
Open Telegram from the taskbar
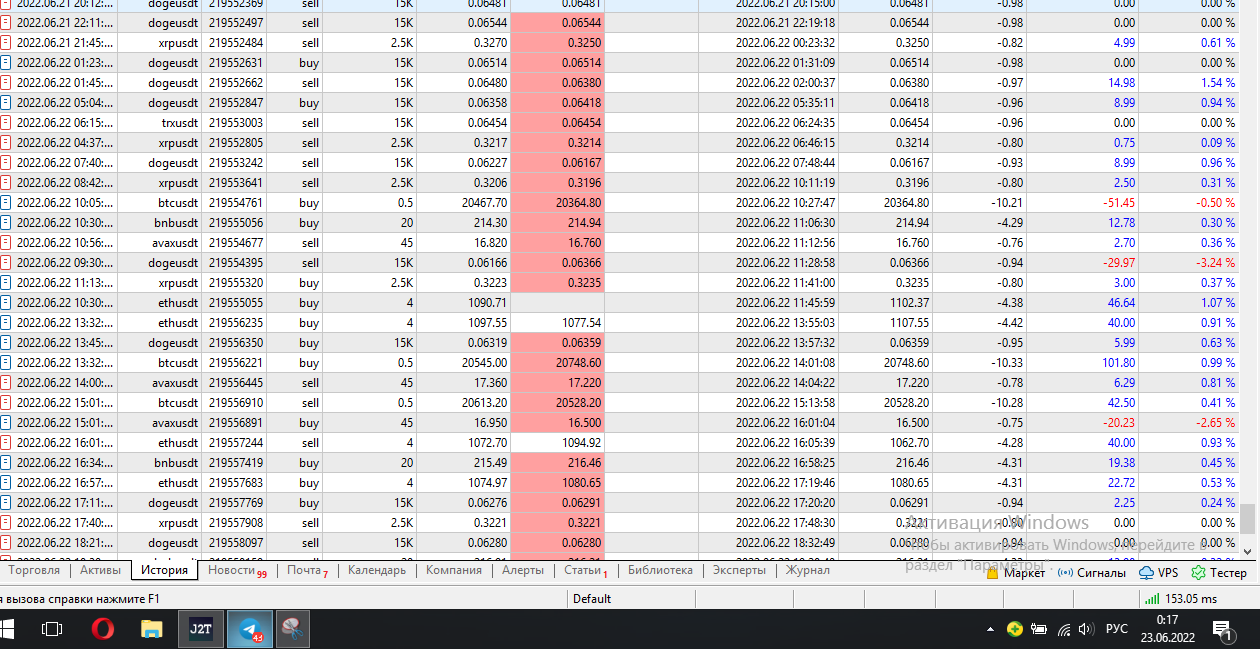pyautogui.click(x=249, y=629)
